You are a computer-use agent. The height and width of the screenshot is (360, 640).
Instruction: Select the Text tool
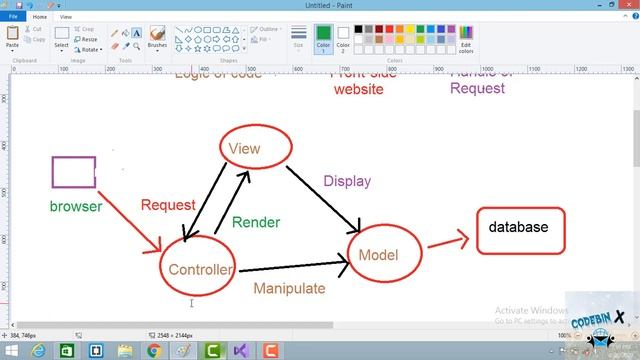click(137, 33)
